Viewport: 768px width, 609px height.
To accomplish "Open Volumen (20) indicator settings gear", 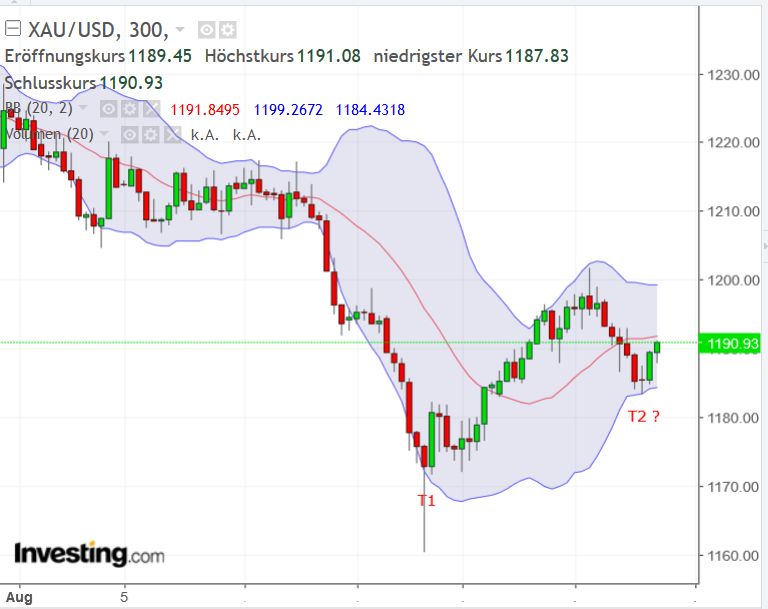I will [x=151, y=134].
